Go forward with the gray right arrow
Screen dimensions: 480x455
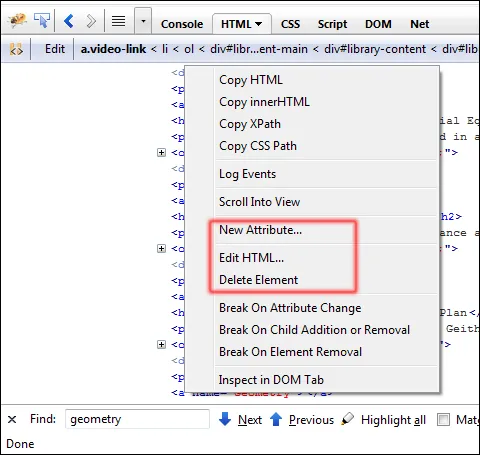click(91, 21)
